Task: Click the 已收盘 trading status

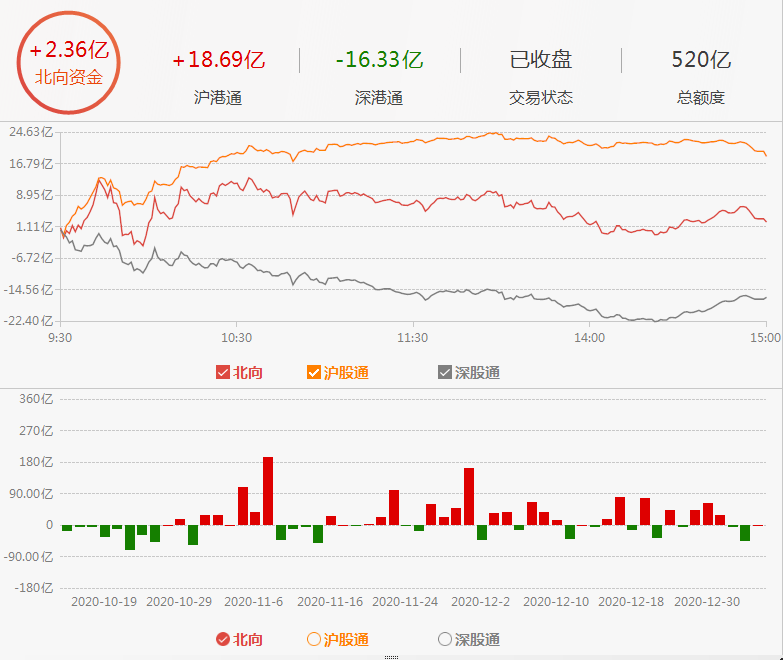Action: (540, 60)
